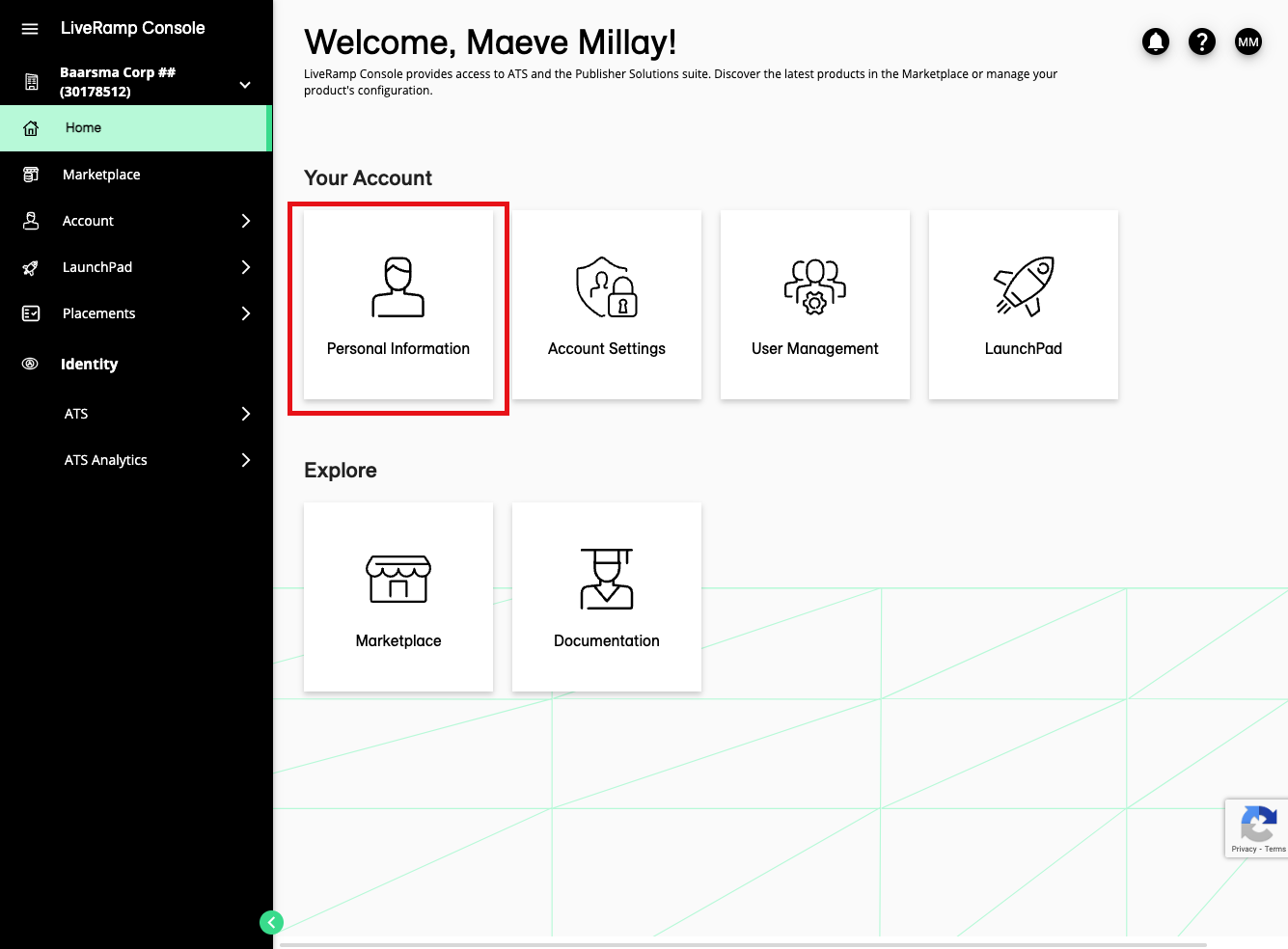Expand the LaunchPad submenu chevron
The width and height of the screenshot is (1288, 949).
tap(246, 267)
